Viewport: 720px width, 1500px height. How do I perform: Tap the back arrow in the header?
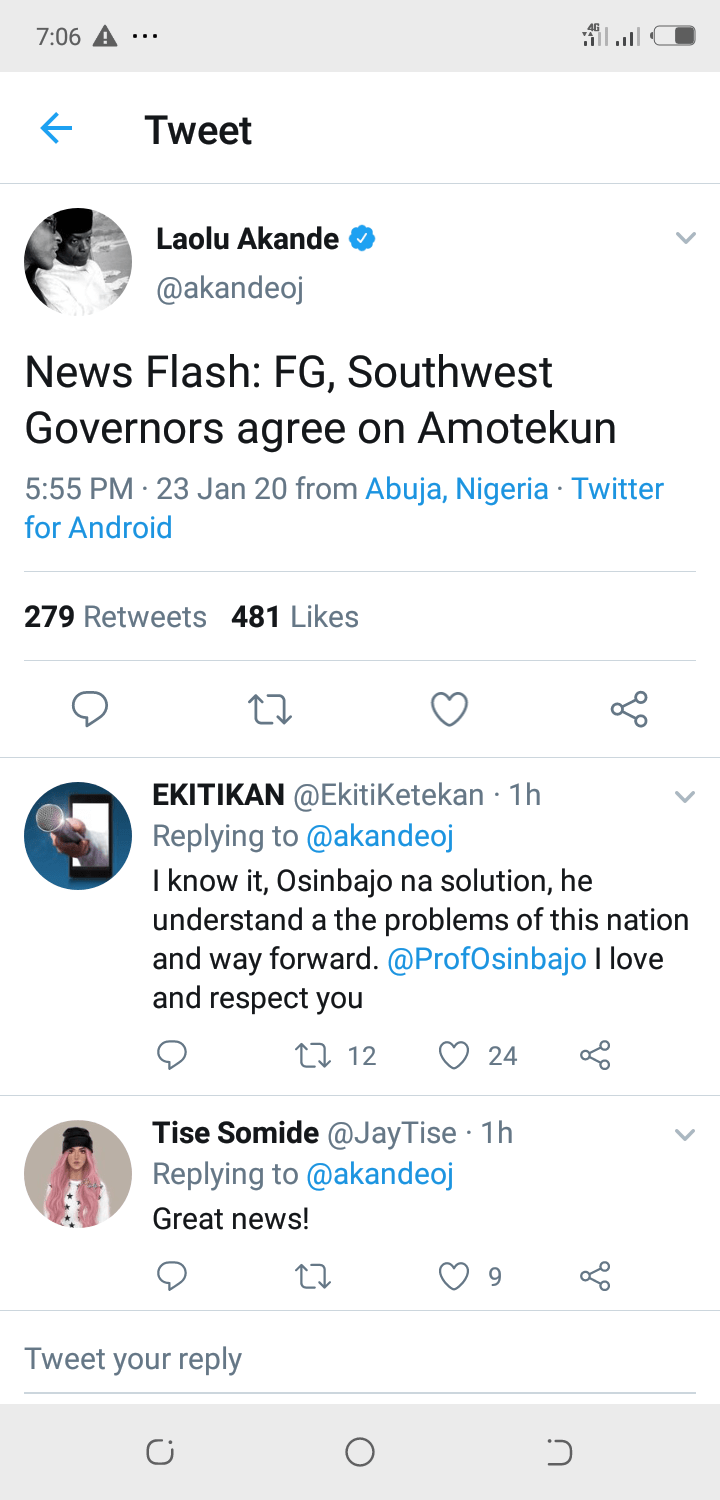[x=56, y=129]
